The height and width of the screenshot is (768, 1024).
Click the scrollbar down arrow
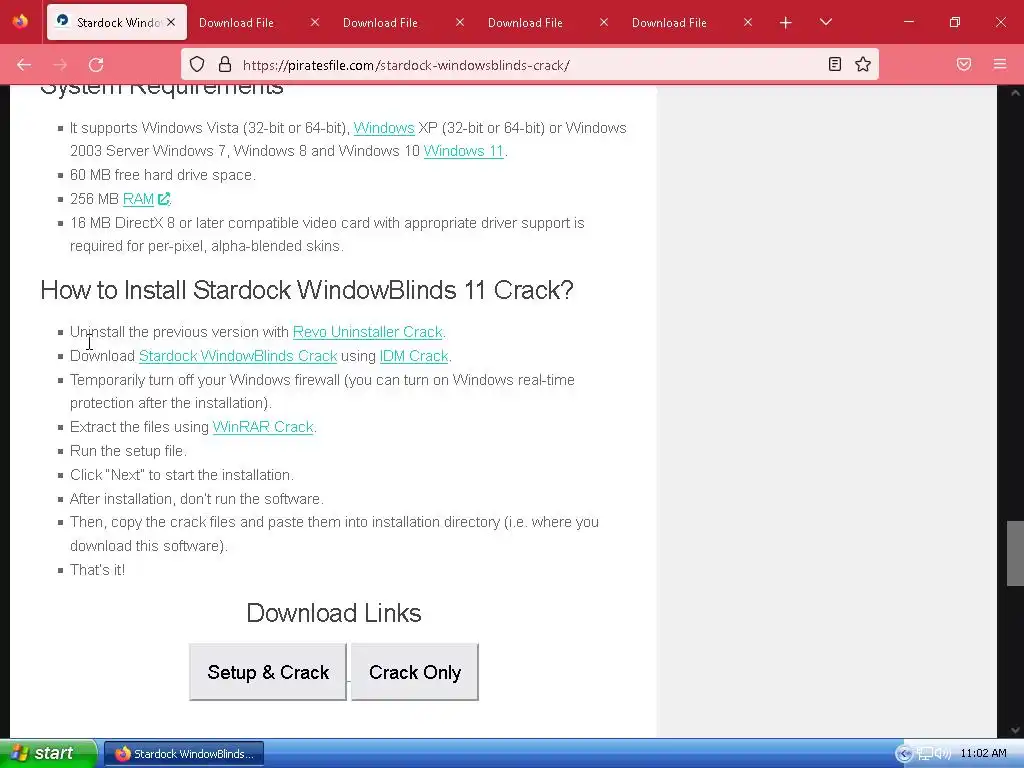[1015, 730]
